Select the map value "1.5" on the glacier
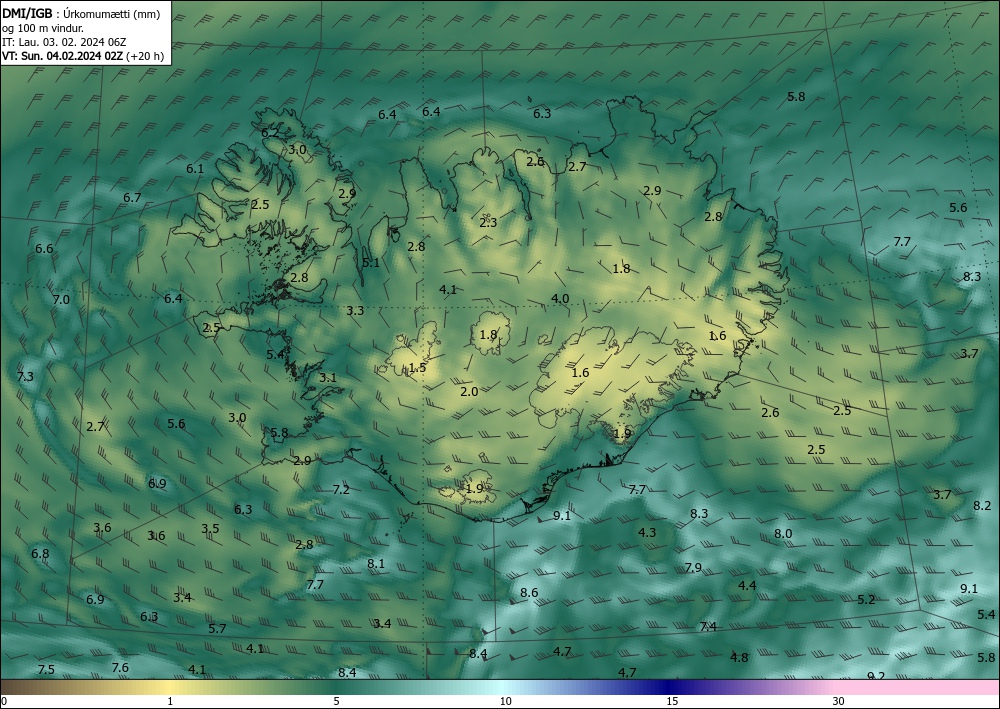 pos(417,368)
